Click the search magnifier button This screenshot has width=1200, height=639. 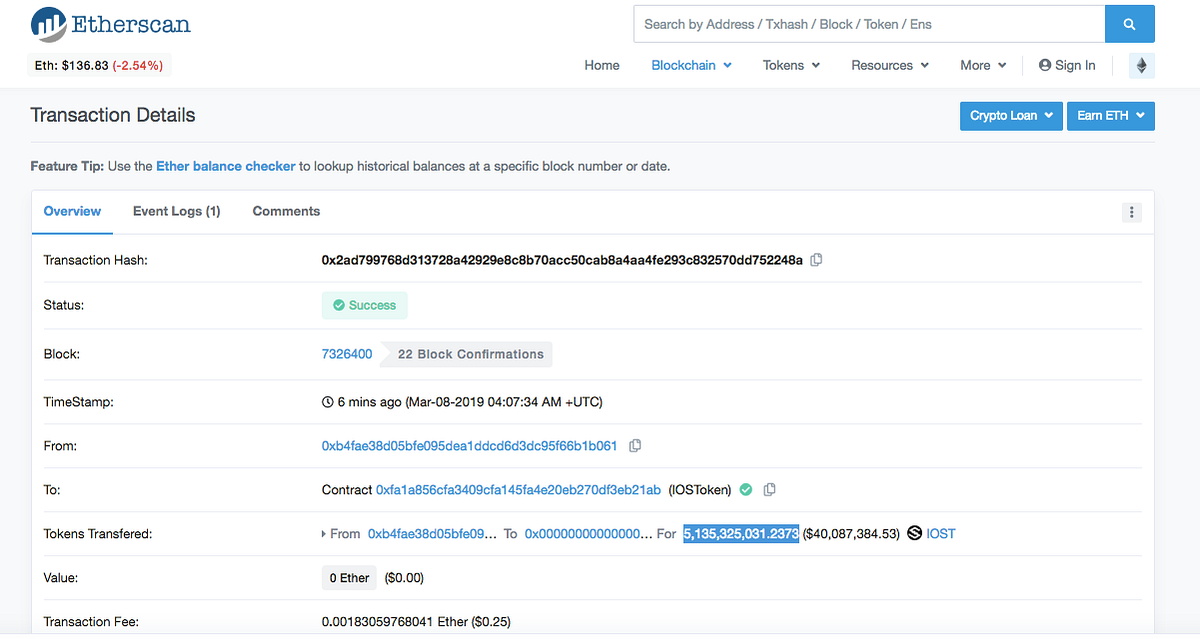coord(1129,23)
